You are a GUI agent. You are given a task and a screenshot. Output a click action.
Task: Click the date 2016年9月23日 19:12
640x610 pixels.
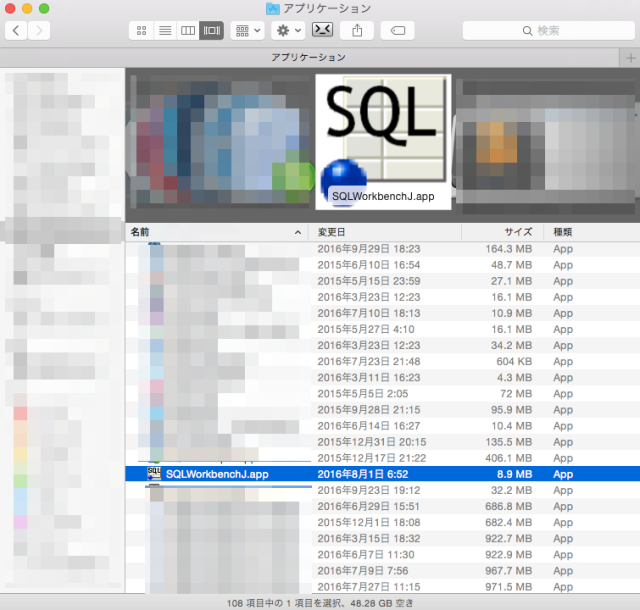(x=369, y=490)
